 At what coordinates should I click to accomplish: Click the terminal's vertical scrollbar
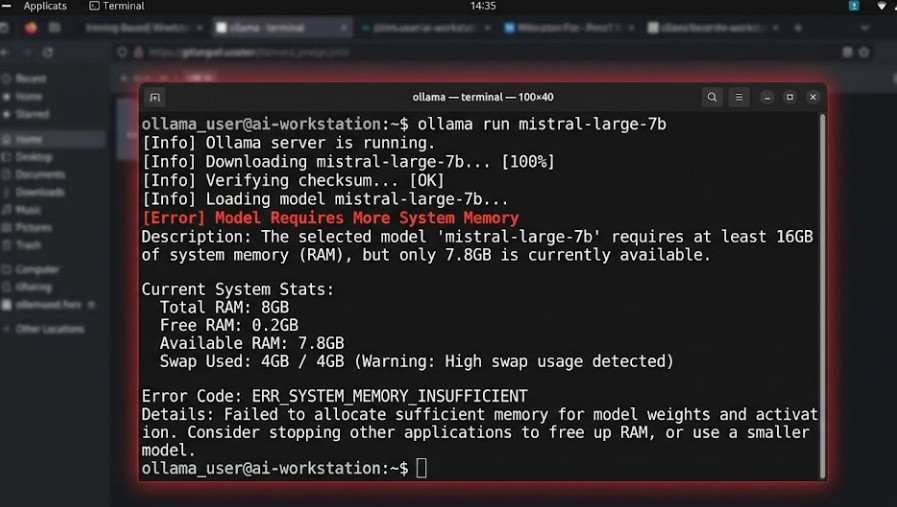823,296
